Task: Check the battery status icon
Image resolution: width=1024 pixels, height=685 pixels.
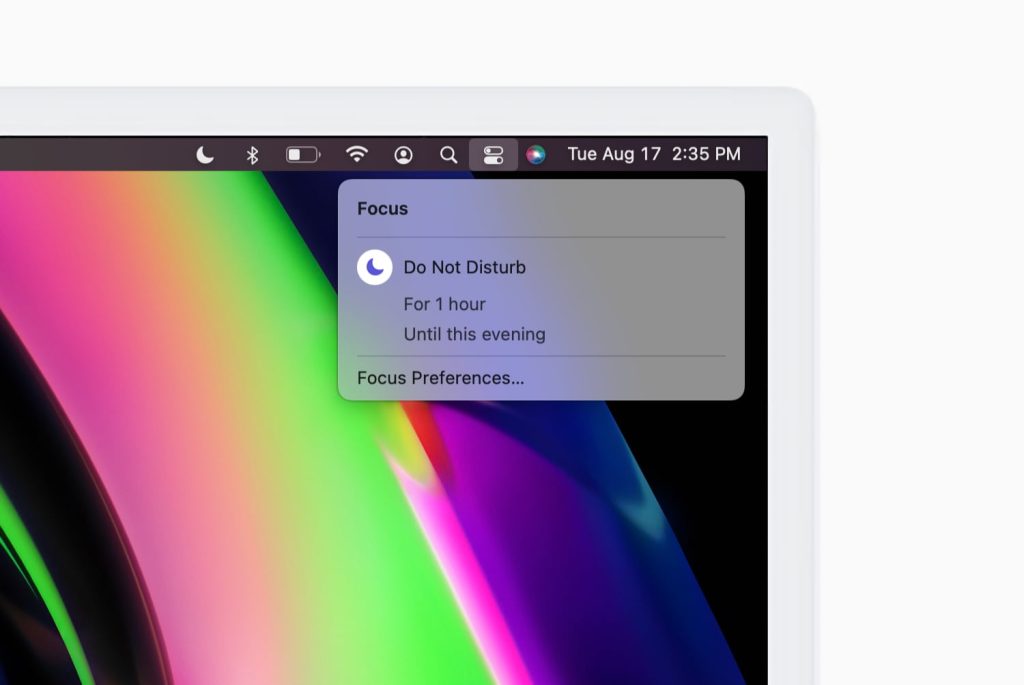Action: pos(302,155)
